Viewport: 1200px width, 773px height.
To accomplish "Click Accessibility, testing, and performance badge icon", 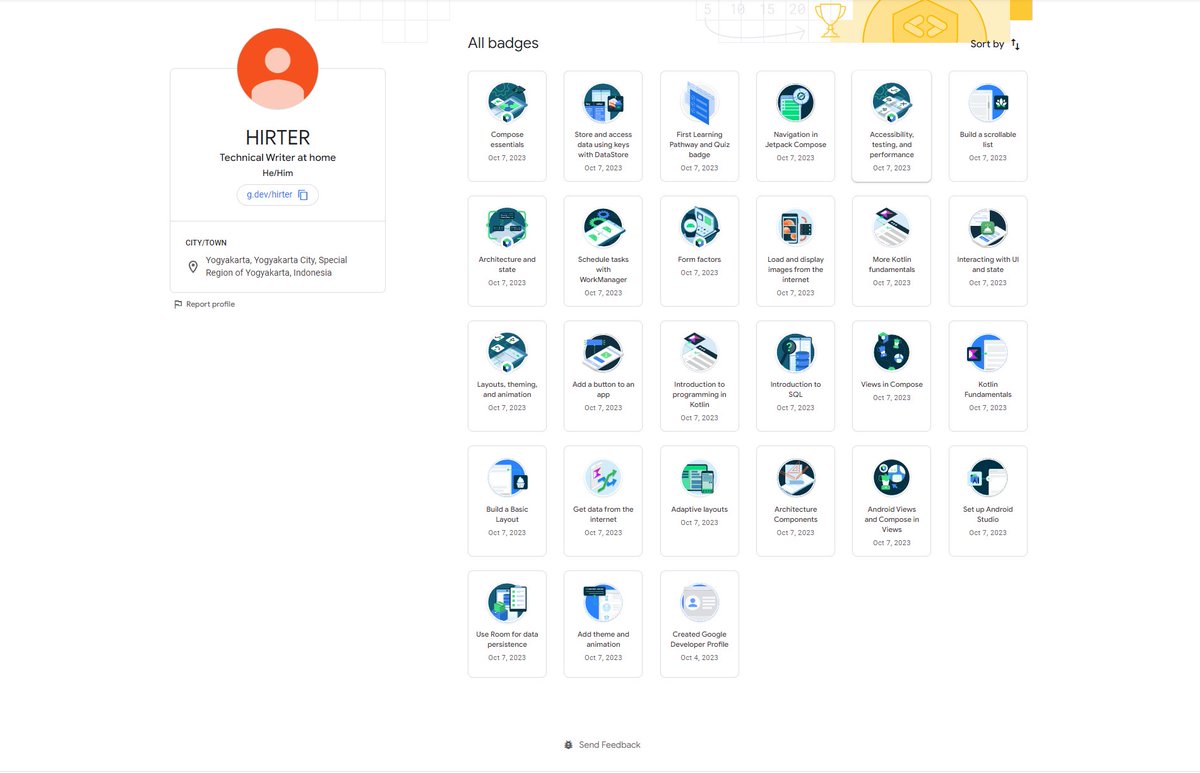I will [891, 103].
